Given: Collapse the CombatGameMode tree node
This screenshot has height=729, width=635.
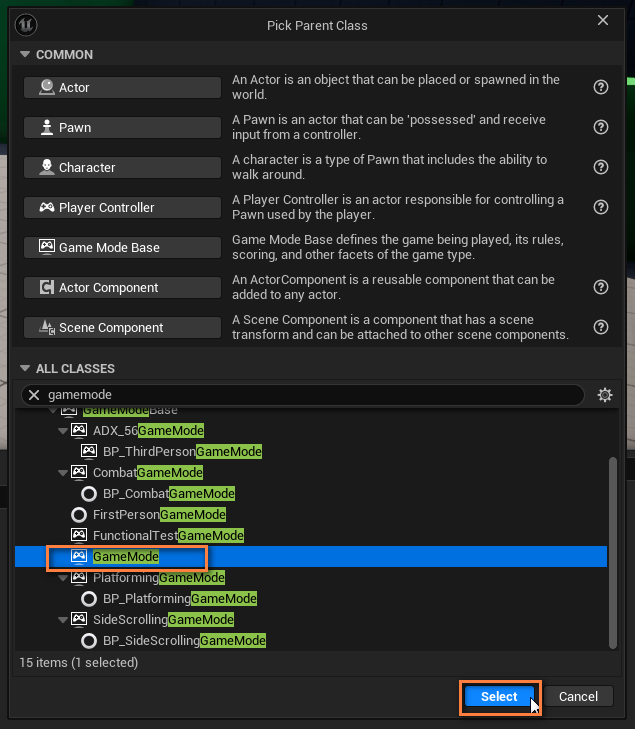Looking at the screenshot, I should [63, 473].
